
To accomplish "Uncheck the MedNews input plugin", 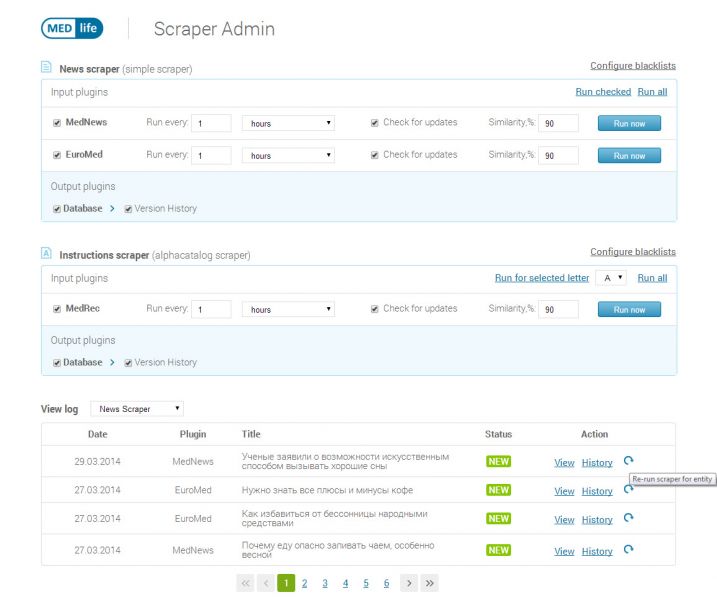I will [x=57, y=123].
